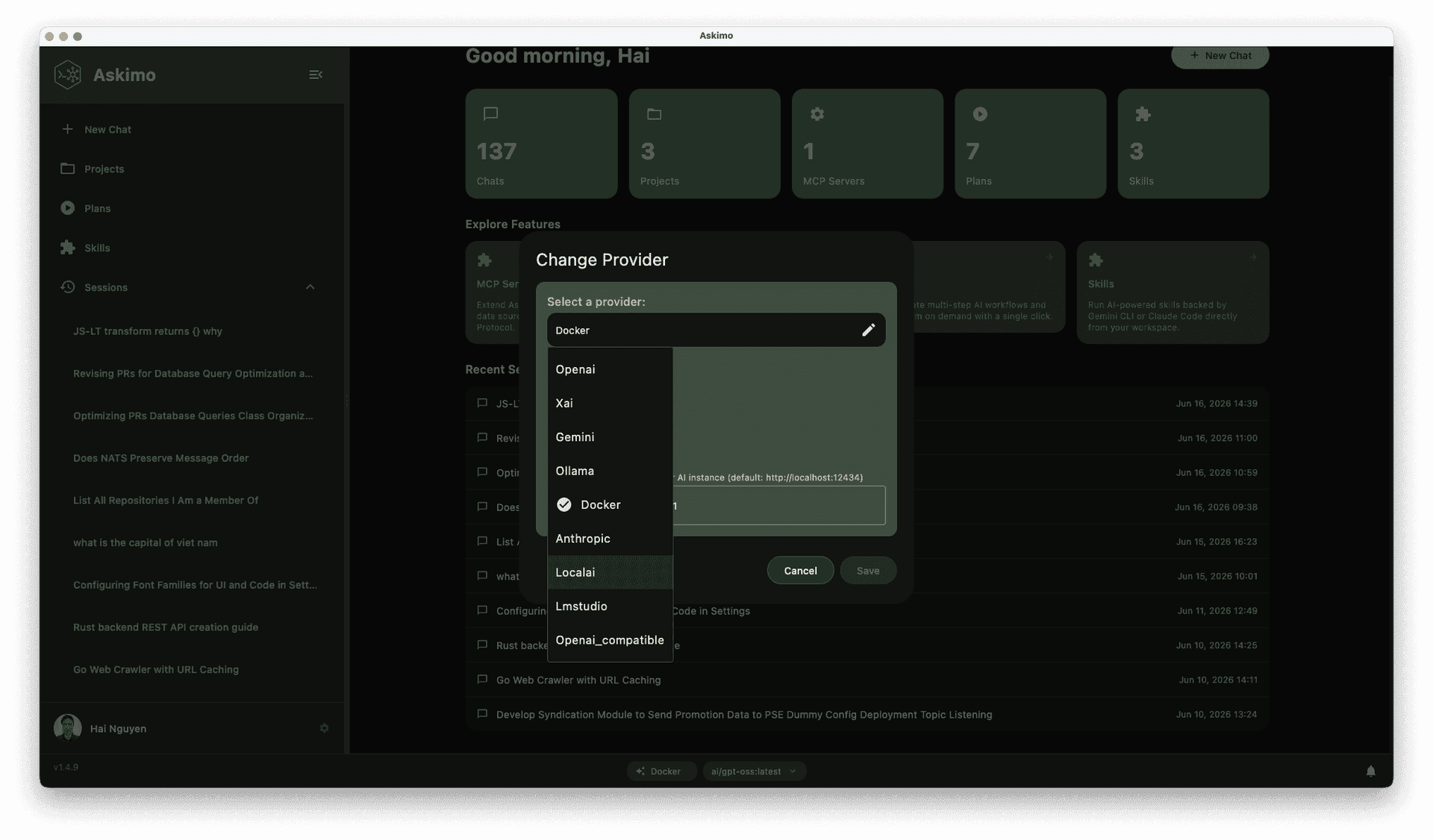1433x840 pixels.
Task: Open the ai/gpt-oss:latest model dropdown
Action: click(x=754, y=771)
